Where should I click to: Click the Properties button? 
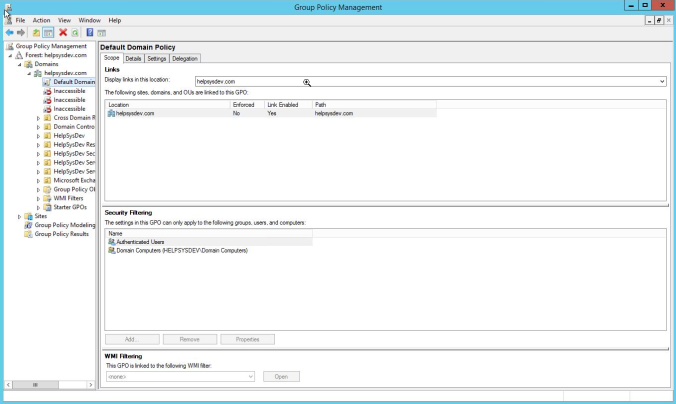point(247,339)
